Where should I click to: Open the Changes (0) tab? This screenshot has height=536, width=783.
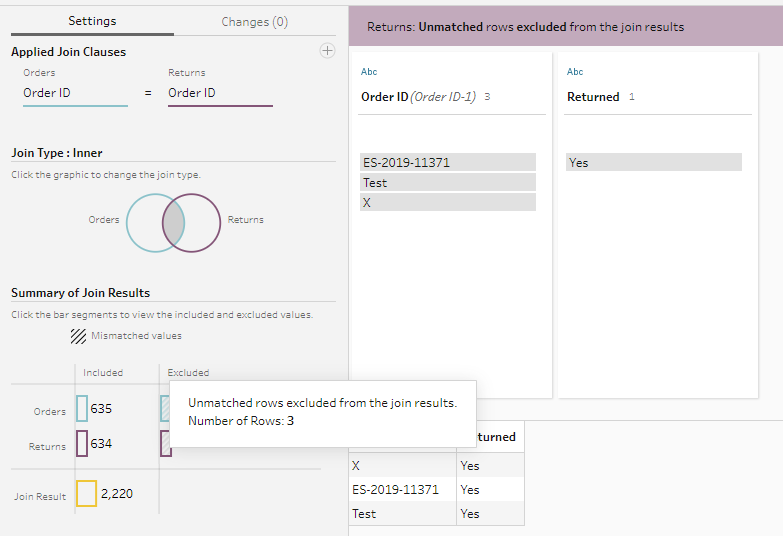tap(254, 21)
